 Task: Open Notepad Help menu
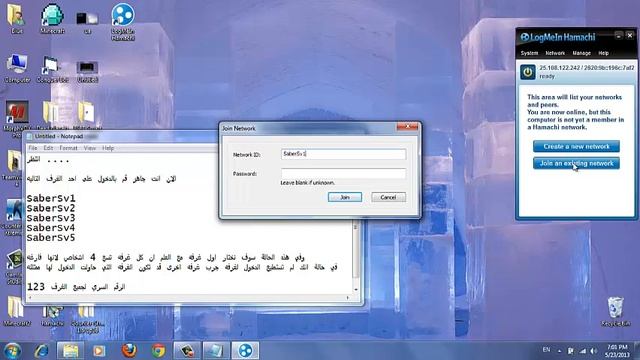(x=108, y=148)
